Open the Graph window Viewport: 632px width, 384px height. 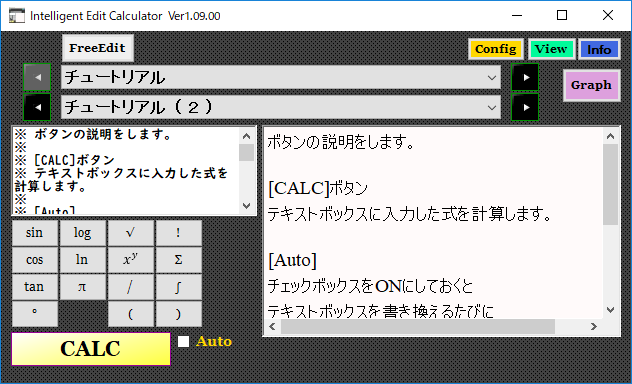[x=591, y=85]
